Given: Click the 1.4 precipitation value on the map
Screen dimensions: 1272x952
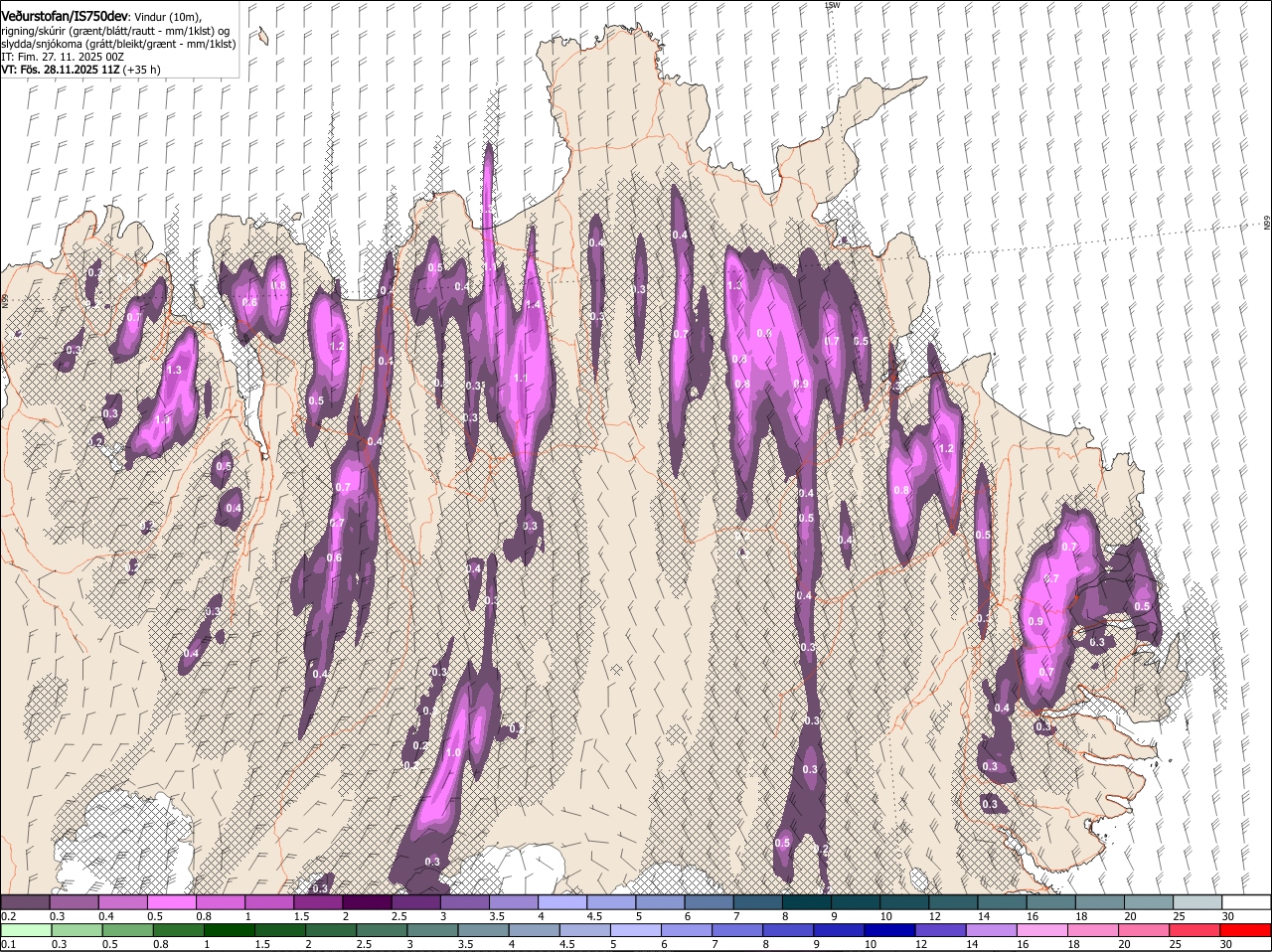Looking at the screenshot, I should pyautogui.click(x=533, y=305).
